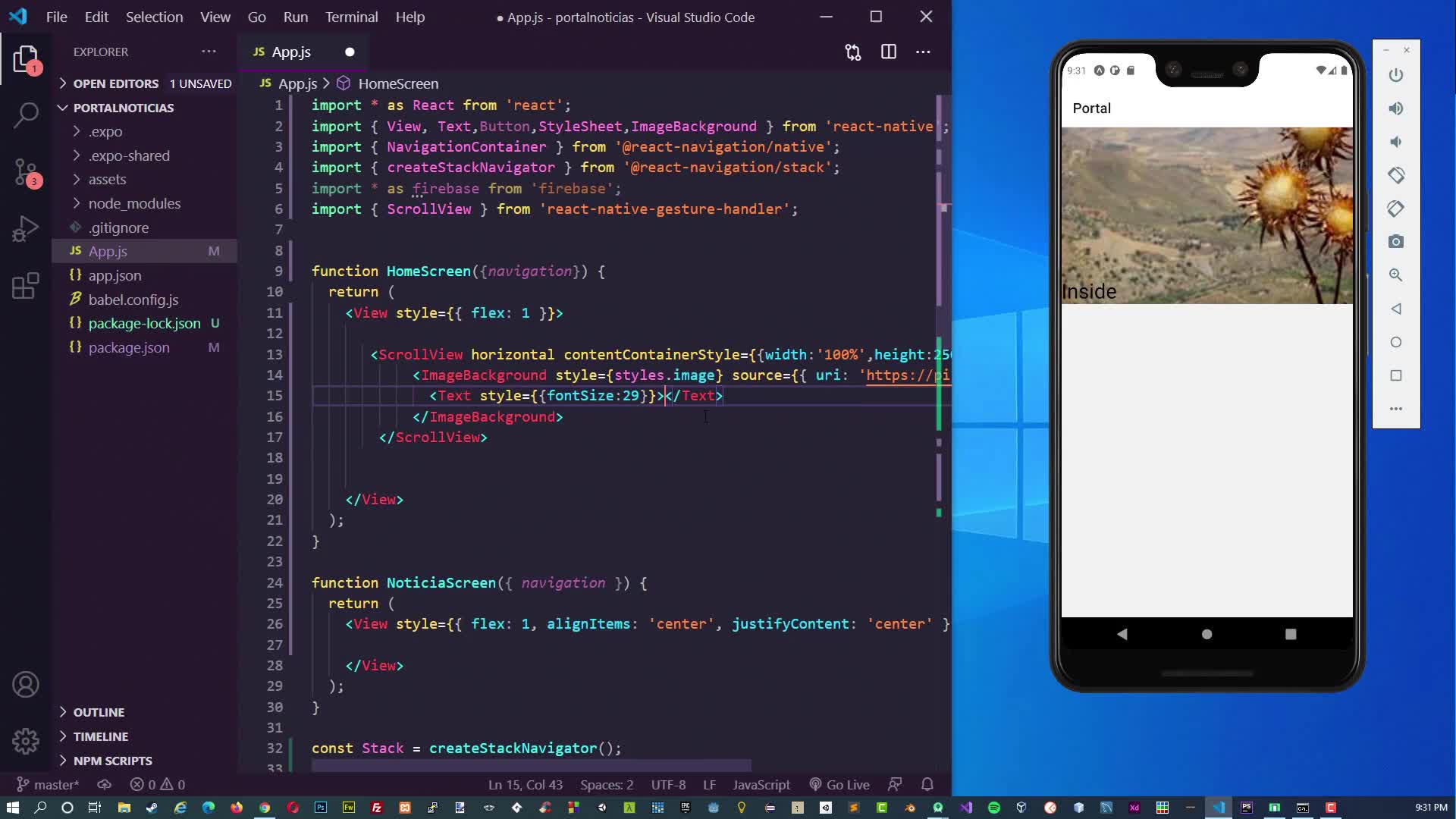Click the split editor right icon
Screen dimensions: 1456x819
888,52
